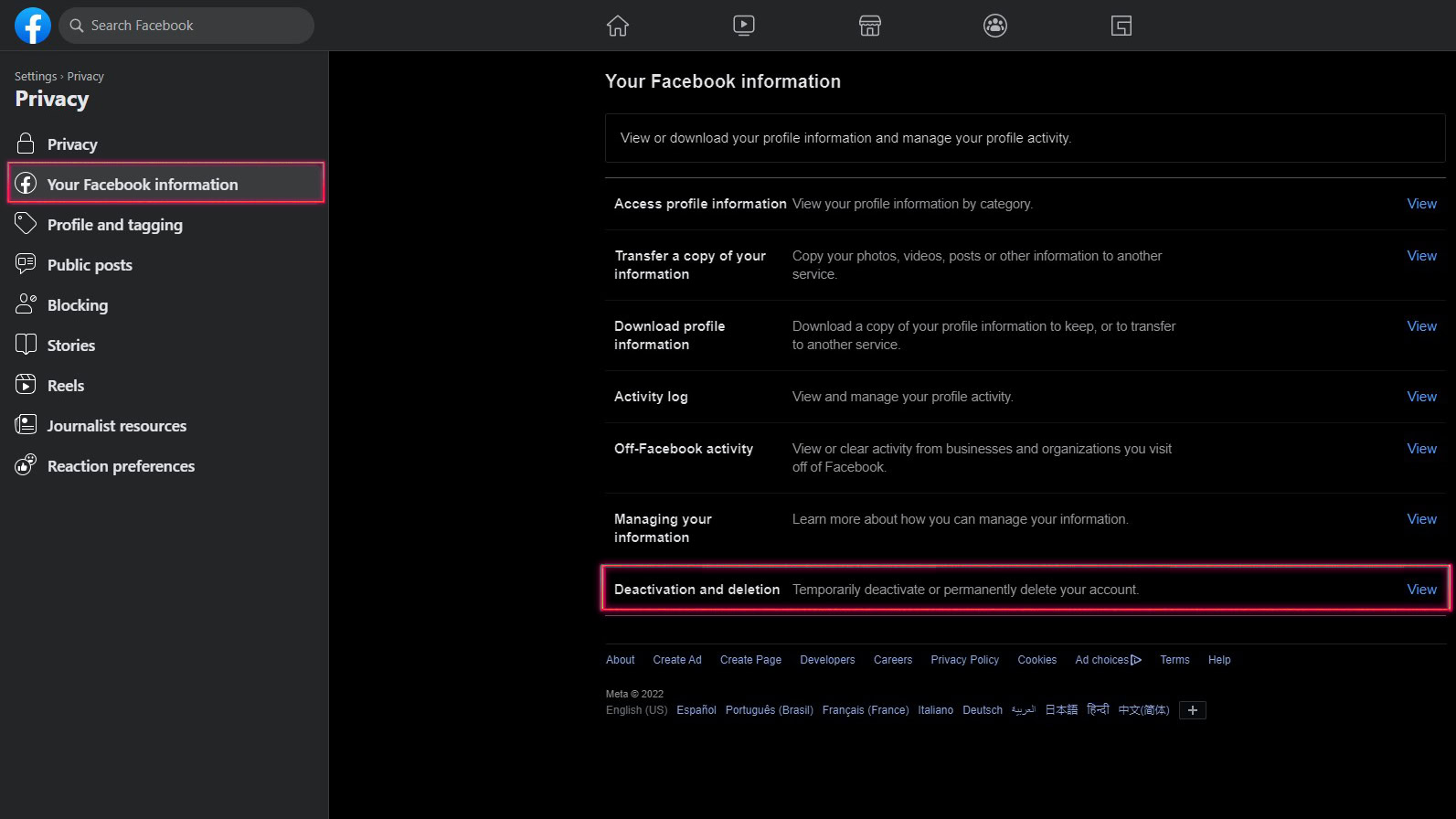Switch language to Português (Brasil)
This screenshot has width=1456, height=819.
tap(770, 710)
